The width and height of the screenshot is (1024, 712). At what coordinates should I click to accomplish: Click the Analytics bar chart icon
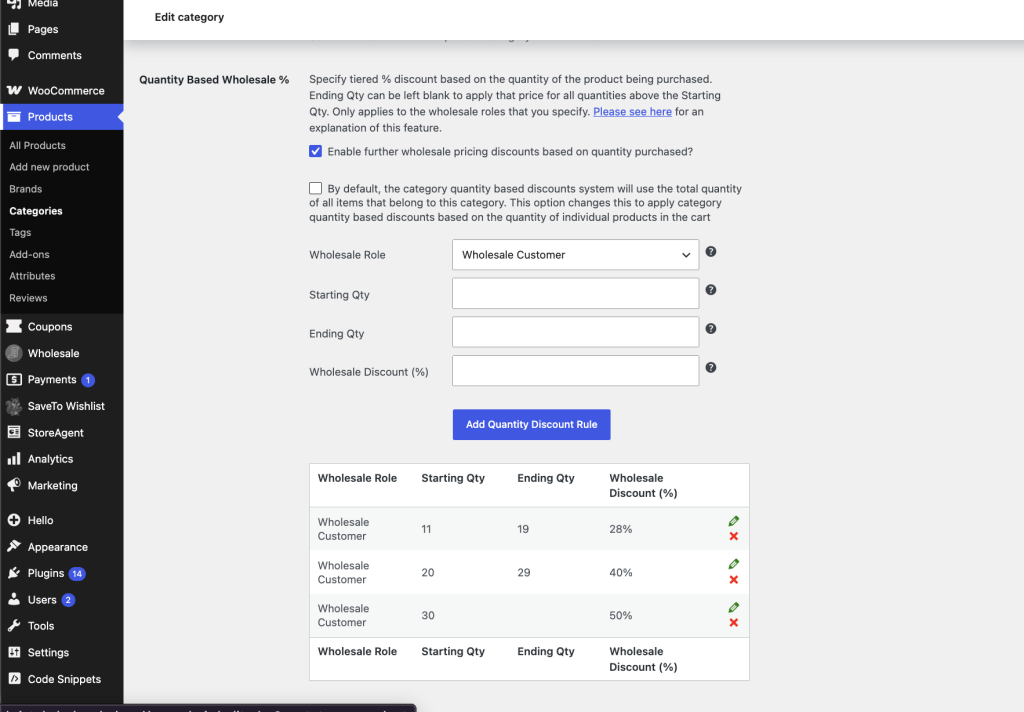(x=14, y=459)
